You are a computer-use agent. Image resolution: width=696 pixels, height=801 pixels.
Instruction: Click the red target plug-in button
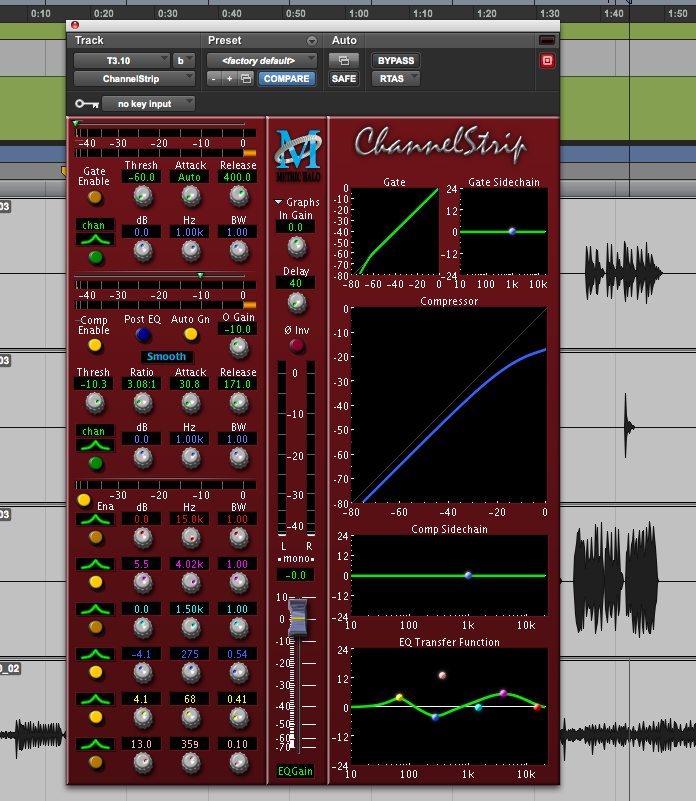point(547,61)
